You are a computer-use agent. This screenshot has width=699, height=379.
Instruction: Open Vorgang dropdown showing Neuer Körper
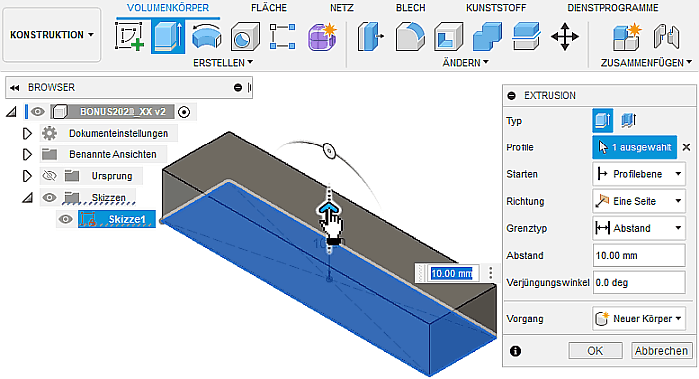pos(639,318)
